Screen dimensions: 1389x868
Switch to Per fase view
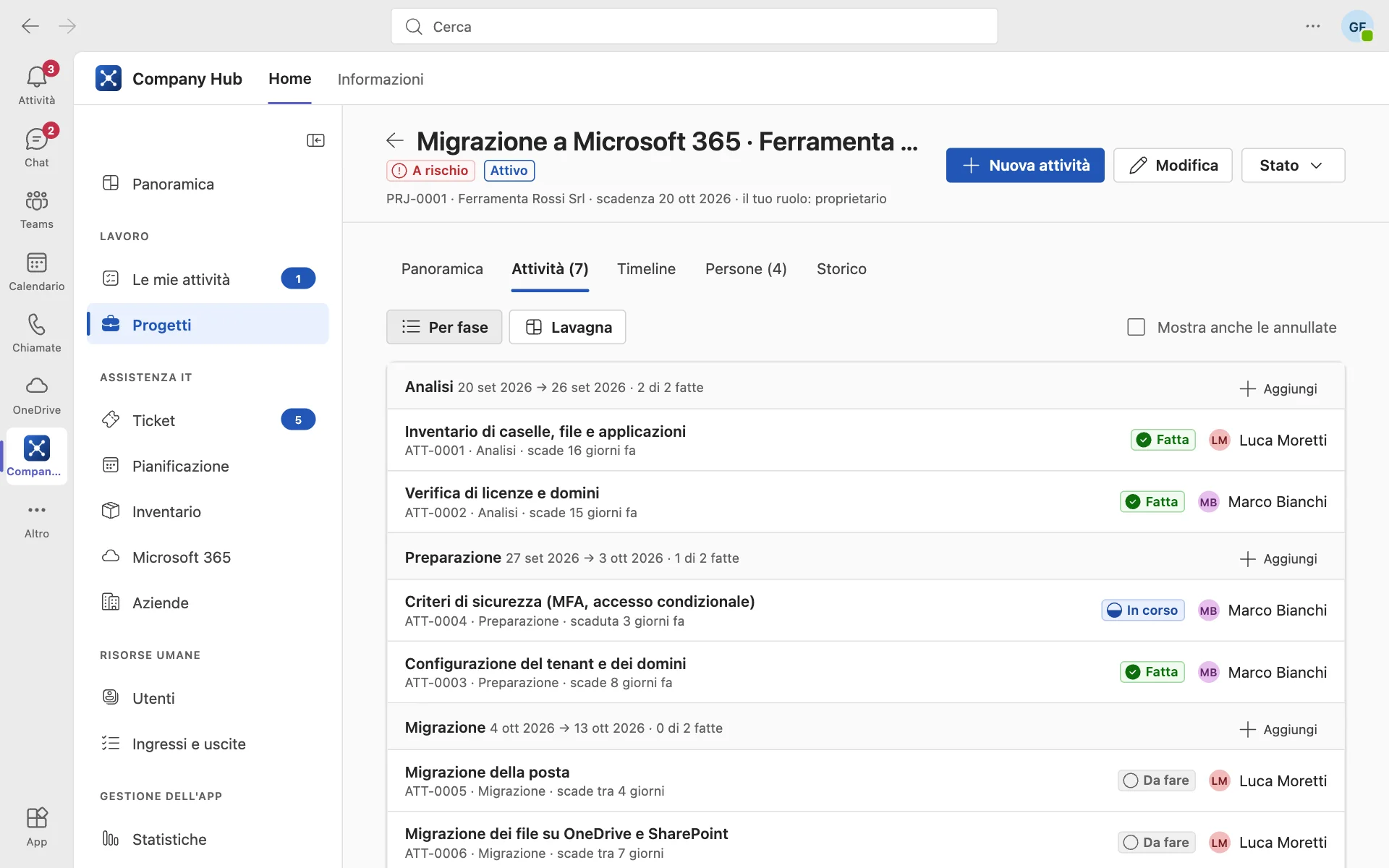tap(444, 327)
